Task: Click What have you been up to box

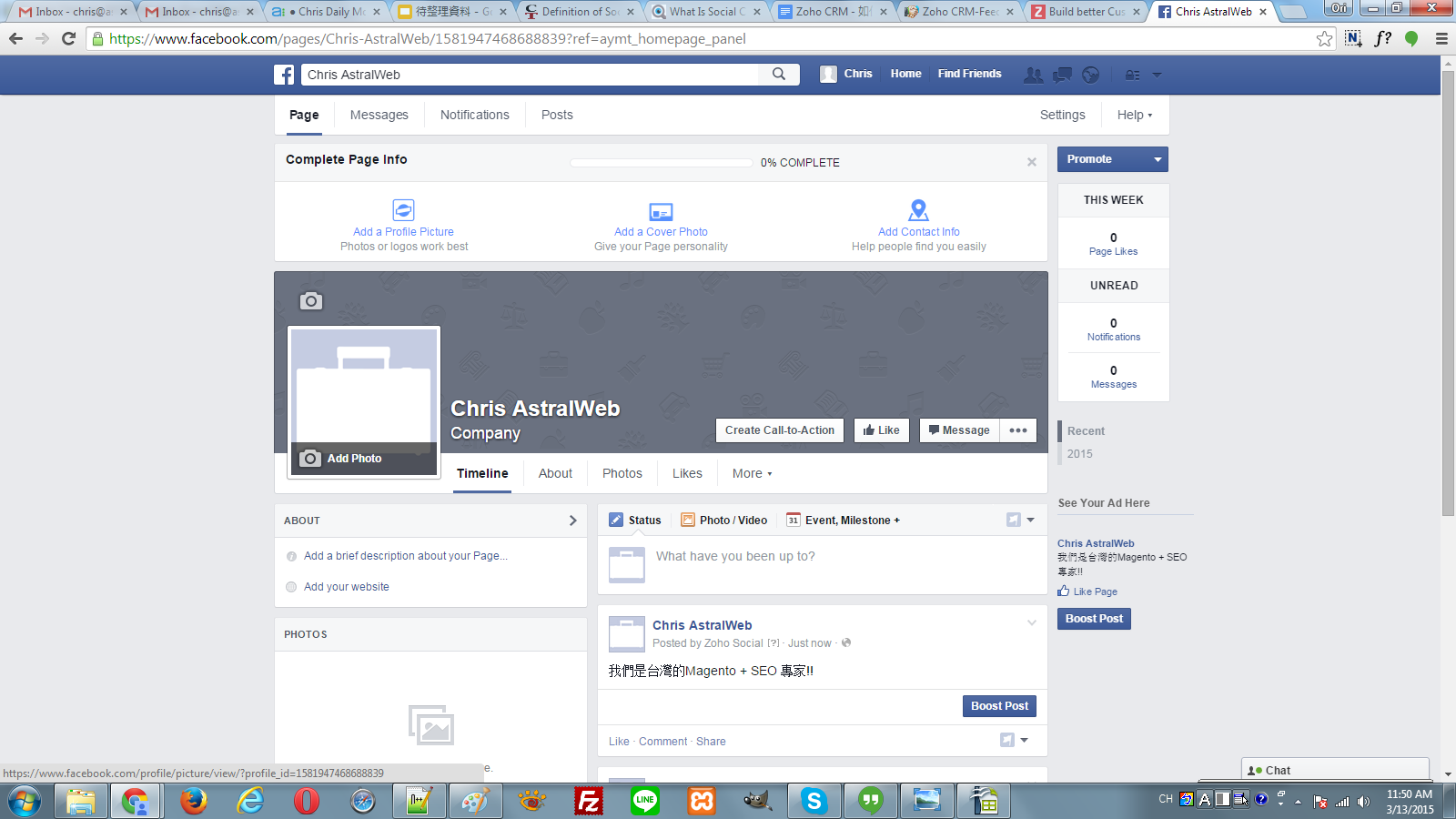Action: 821,564
